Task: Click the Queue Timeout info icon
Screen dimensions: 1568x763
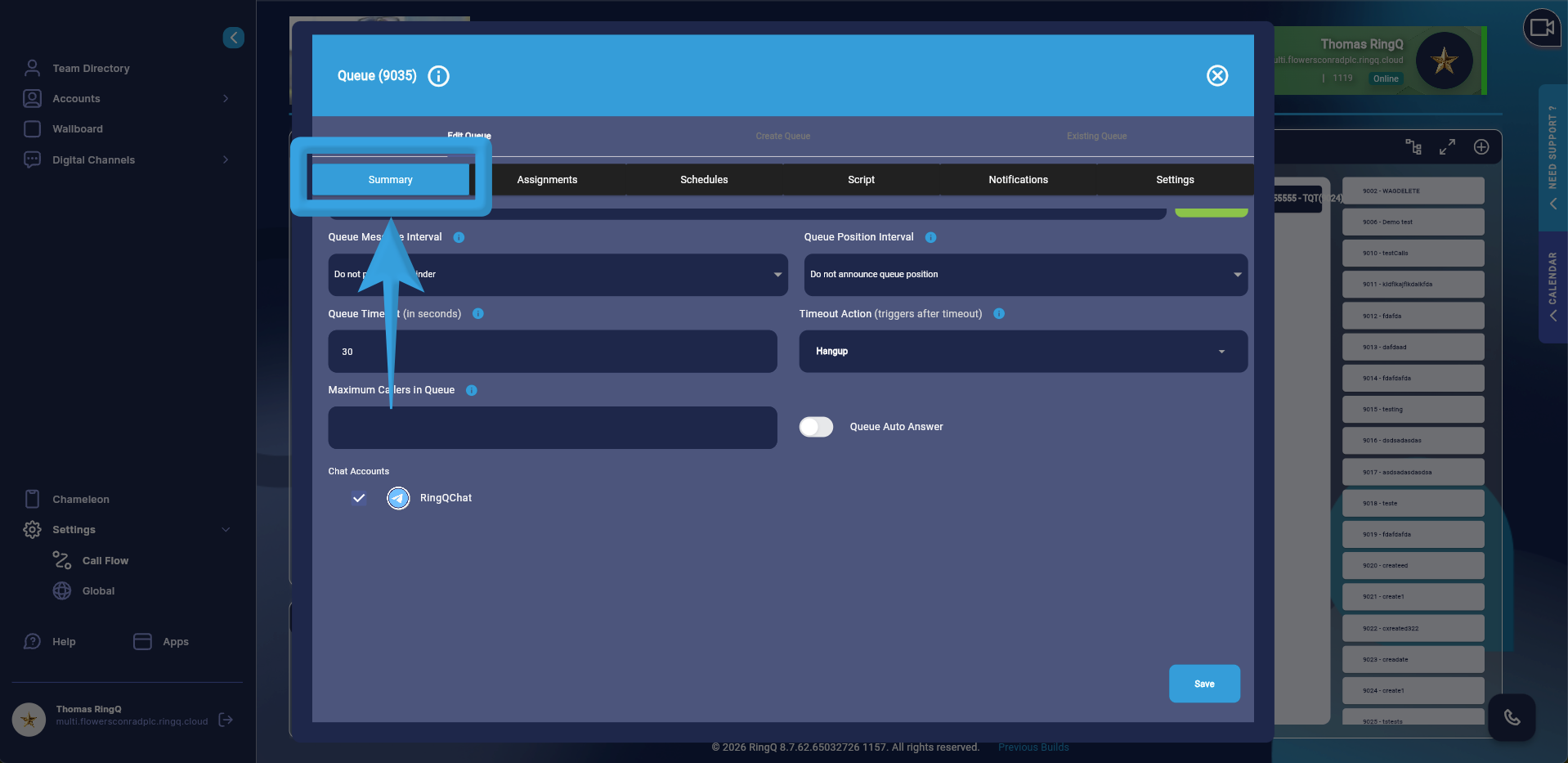Action: [x=478, y=314]
